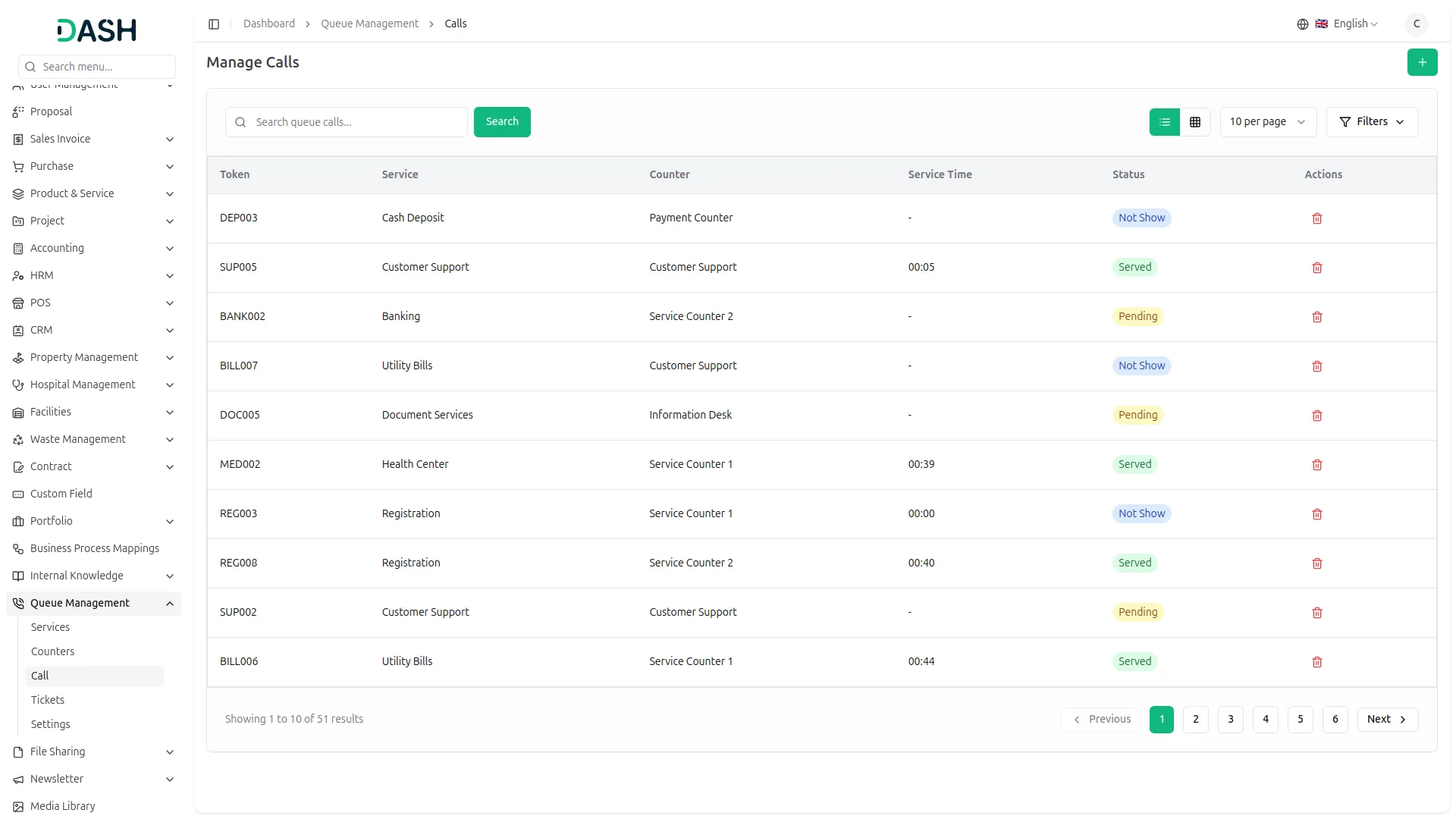Open the user avatar C
This screenshot has width=1456, height=819.
pos(1416,24)
